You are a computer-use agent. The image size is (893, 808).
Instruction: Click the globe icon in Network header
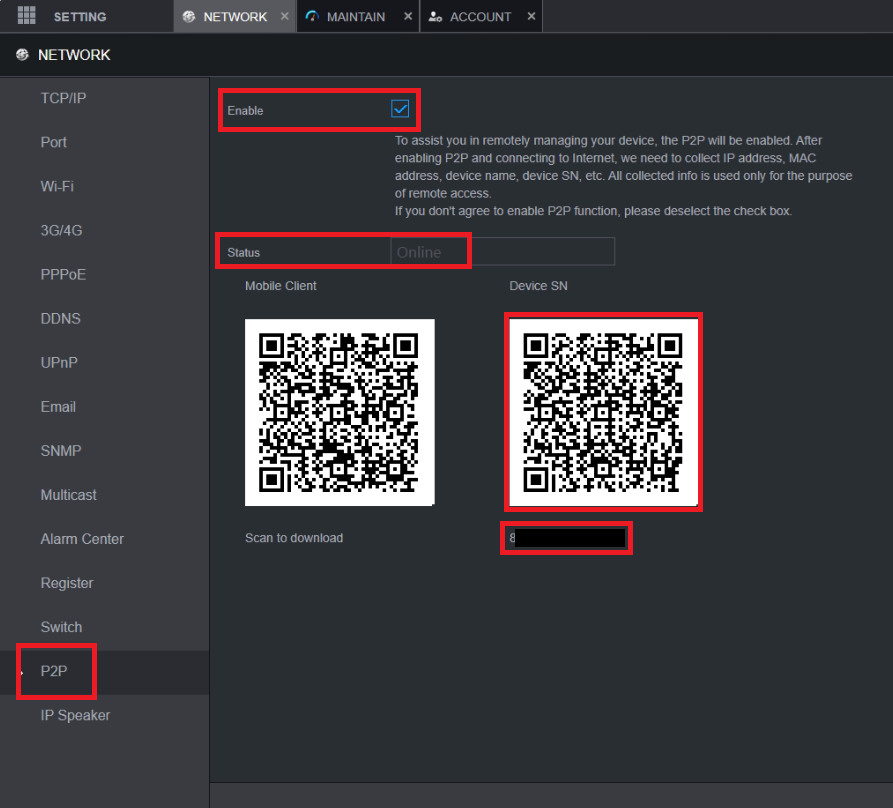tap(22, 55)
